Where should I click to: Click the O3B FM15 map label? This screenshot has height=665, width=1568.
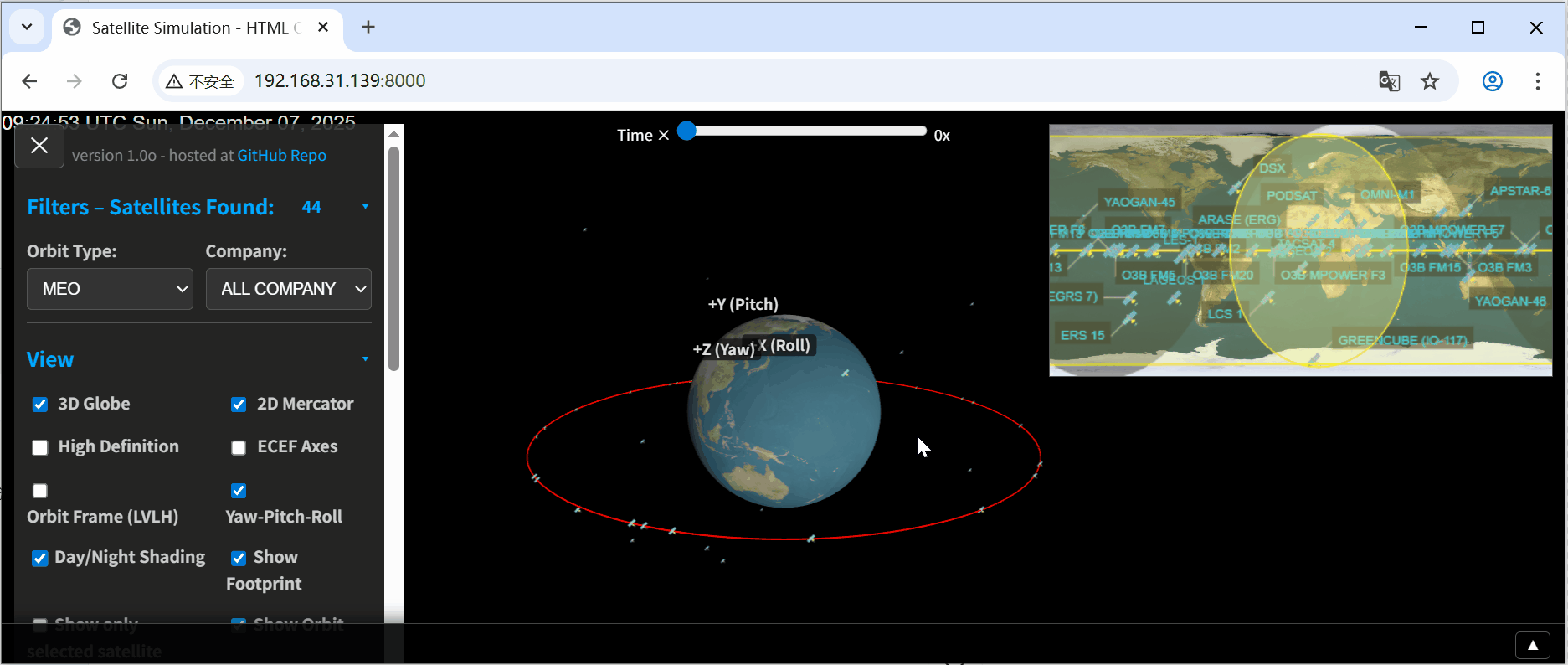click(1431, 267)
